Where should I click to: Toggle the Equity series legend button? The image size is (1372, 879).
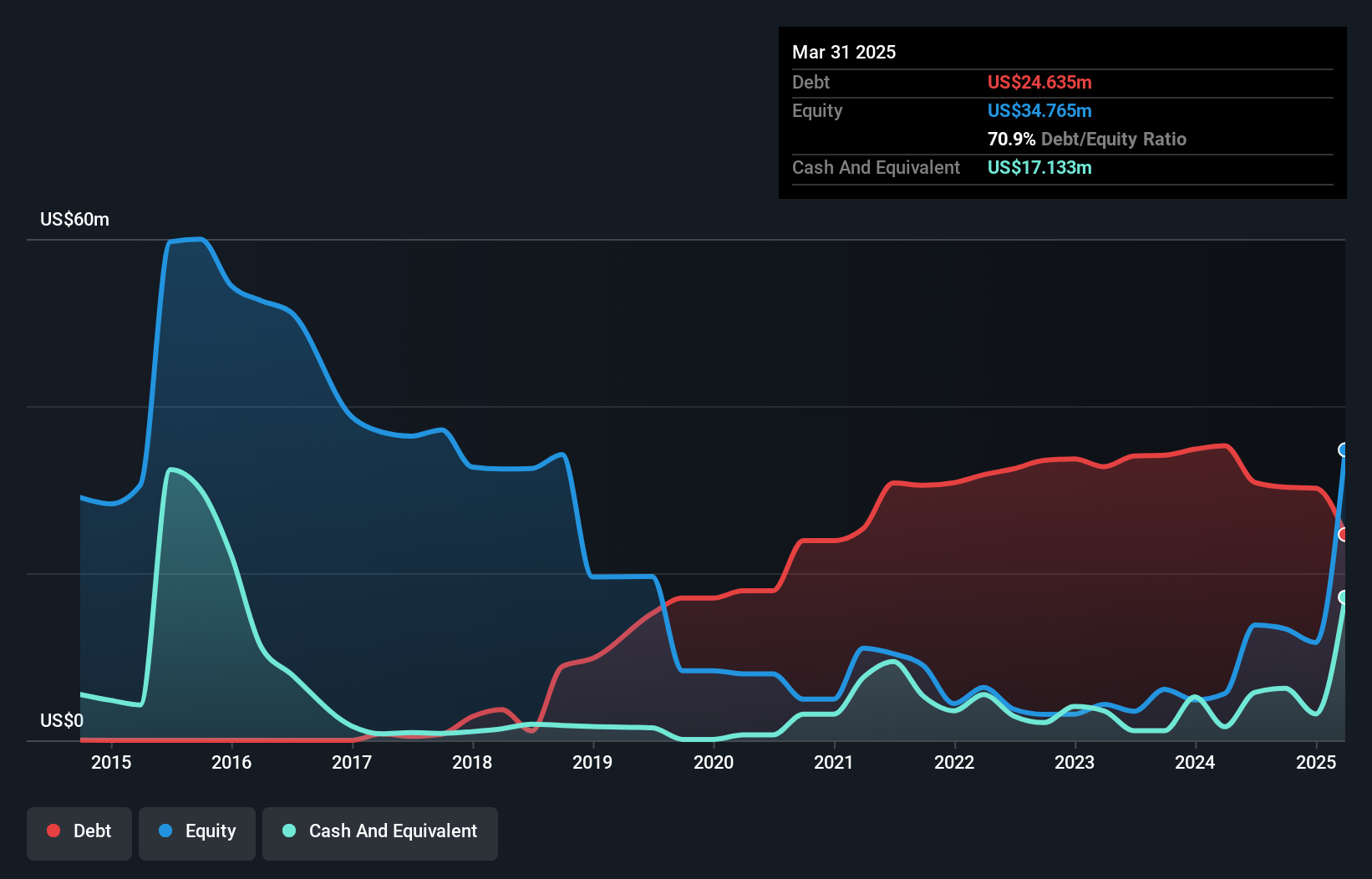pyautogui.click(x=197, y=833)
